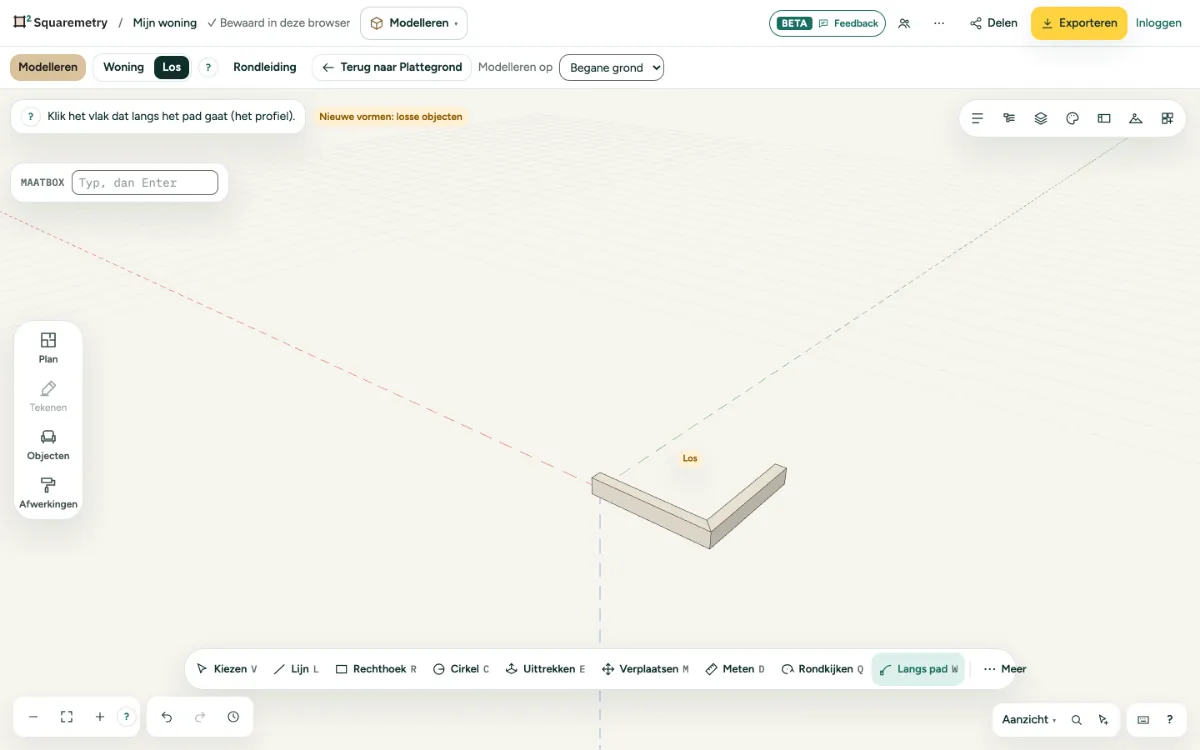Open the Afwerkingen section in sidebar
Image resolution: width=1200 pixels, height=750 pixels.
pyautogui.click(x=48, y=493)
